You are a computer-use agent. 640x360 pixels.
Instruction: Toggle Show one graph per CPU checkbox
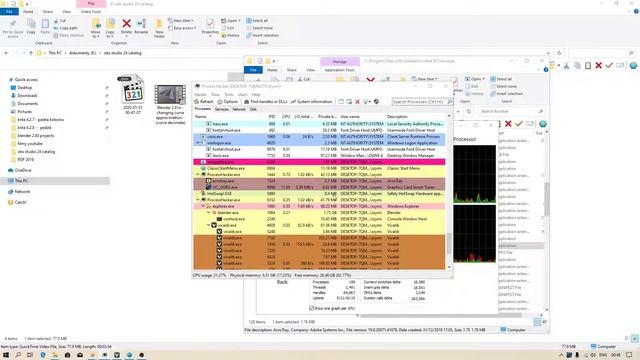[311, 309]
